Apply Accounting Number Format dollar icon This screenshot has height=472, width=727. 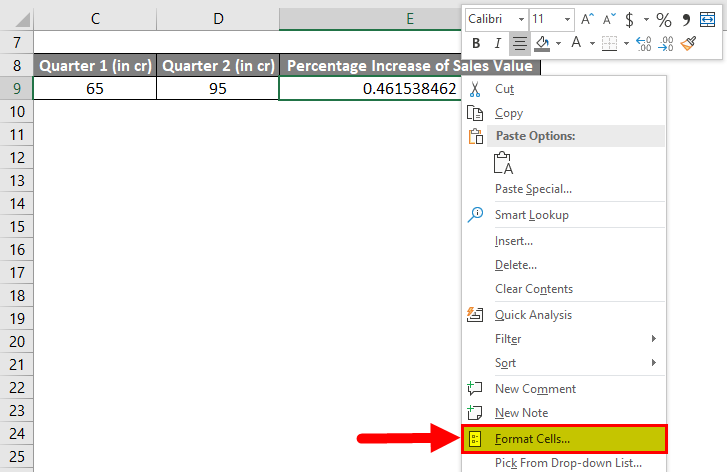coord(629,19)
